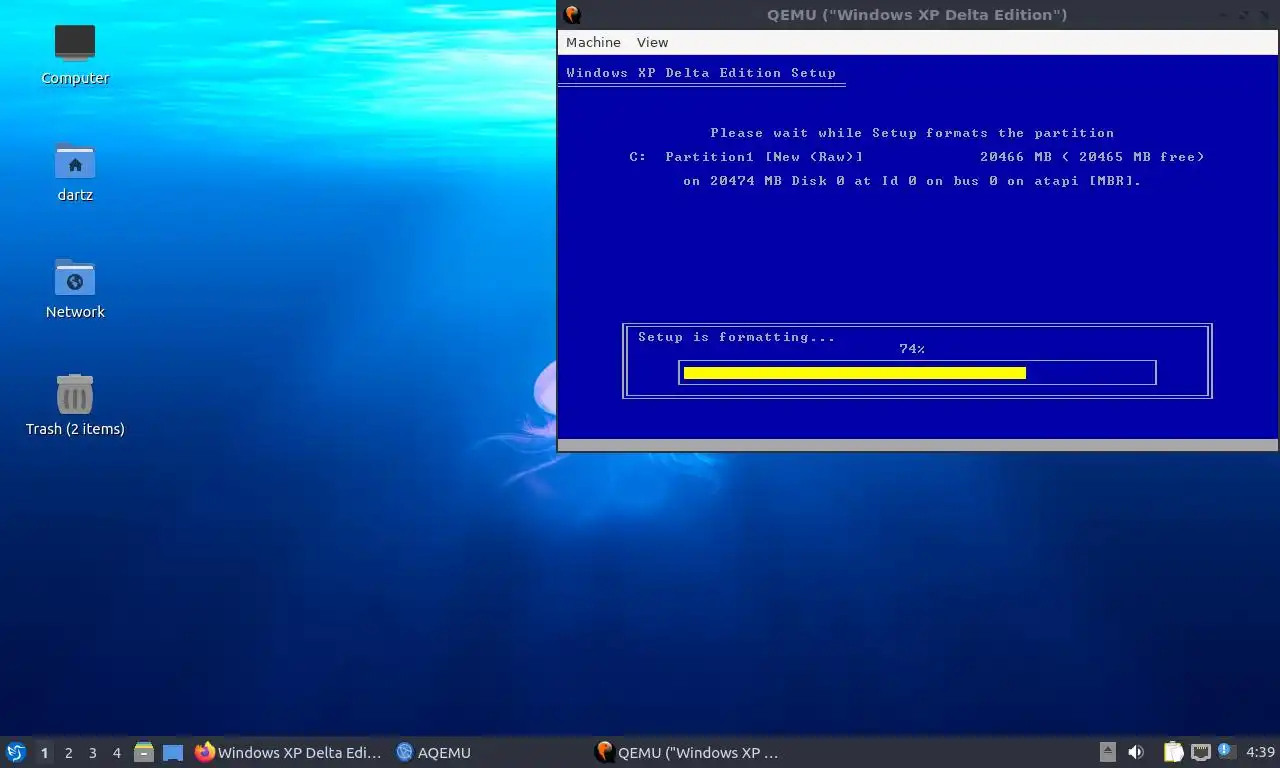Open the Machine menu in QEMU
Screen dimensions: 1280x768
click(x=593, y=42)
